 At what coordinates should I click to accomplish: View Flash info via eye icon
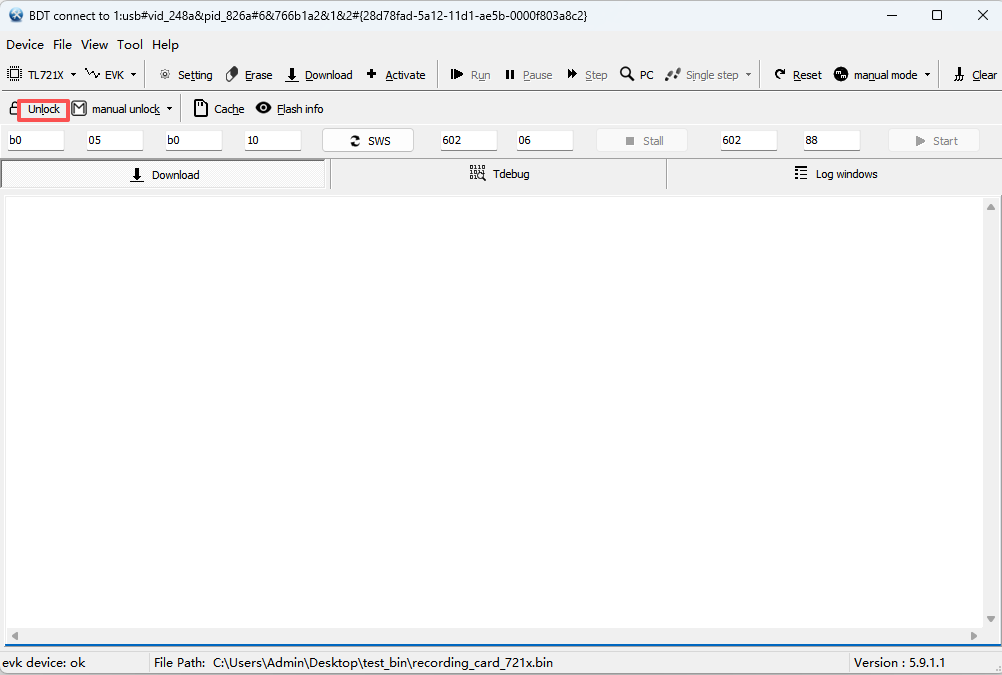(263, 108)
